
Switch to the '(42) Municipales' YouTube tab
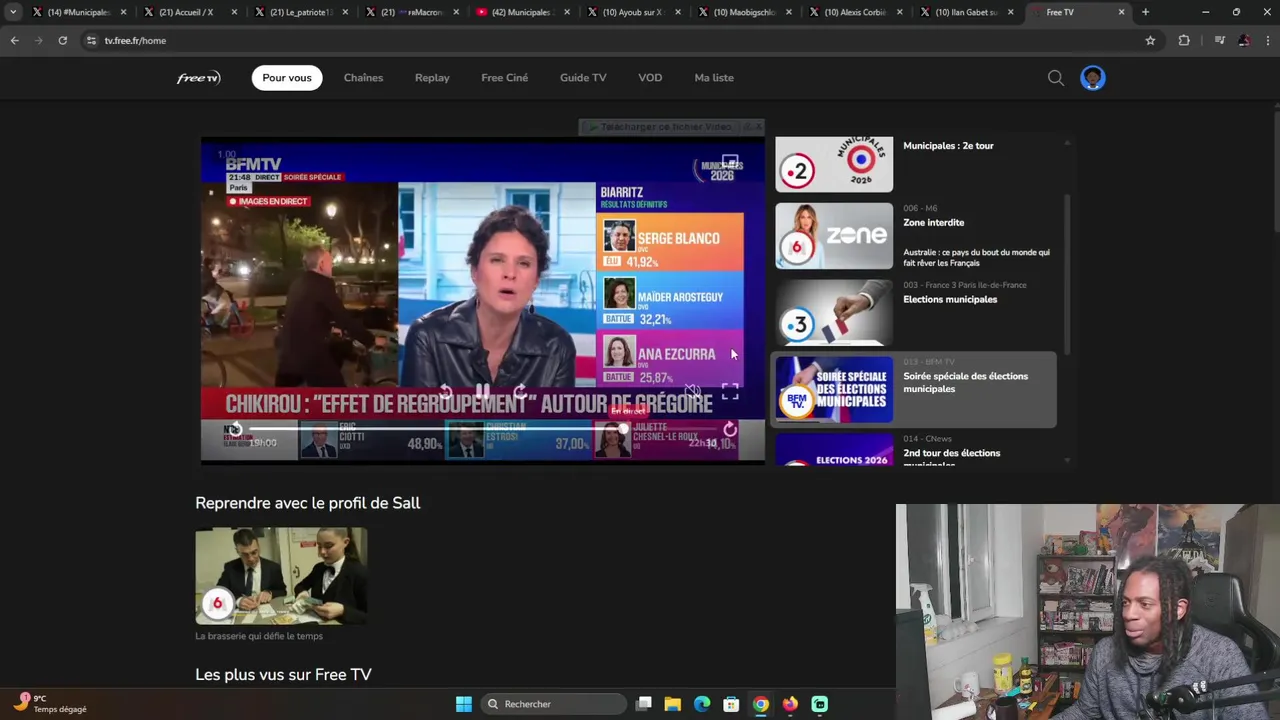tap(522, 12)
